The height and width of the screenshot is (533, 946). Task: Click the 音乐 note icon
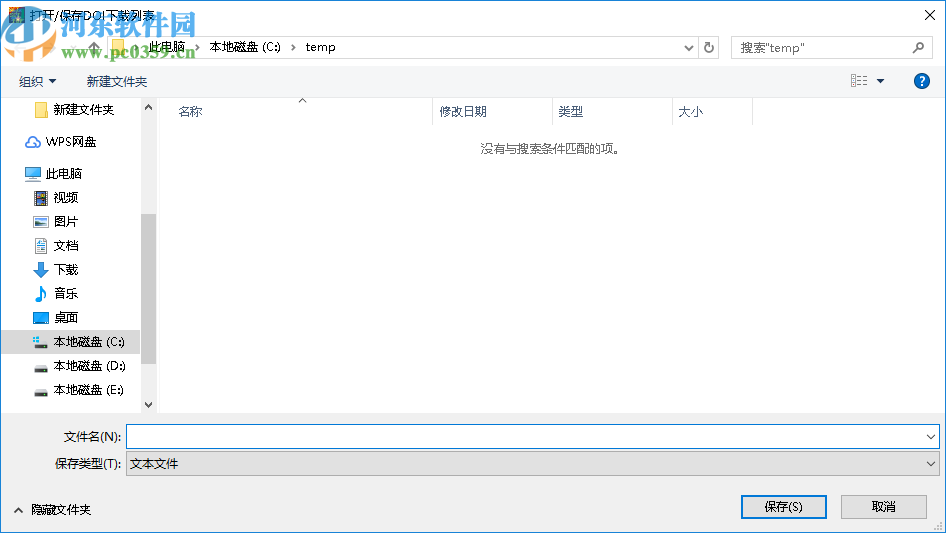point(40,294)
